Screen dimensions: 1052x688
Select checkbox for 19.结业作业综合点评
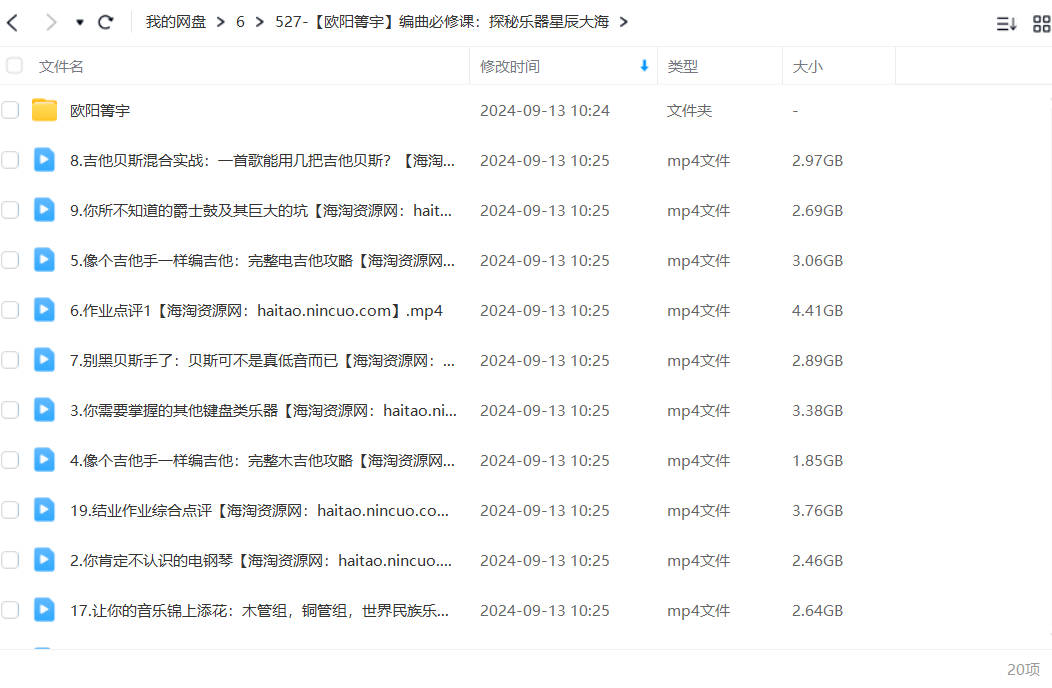coord(10,510)
